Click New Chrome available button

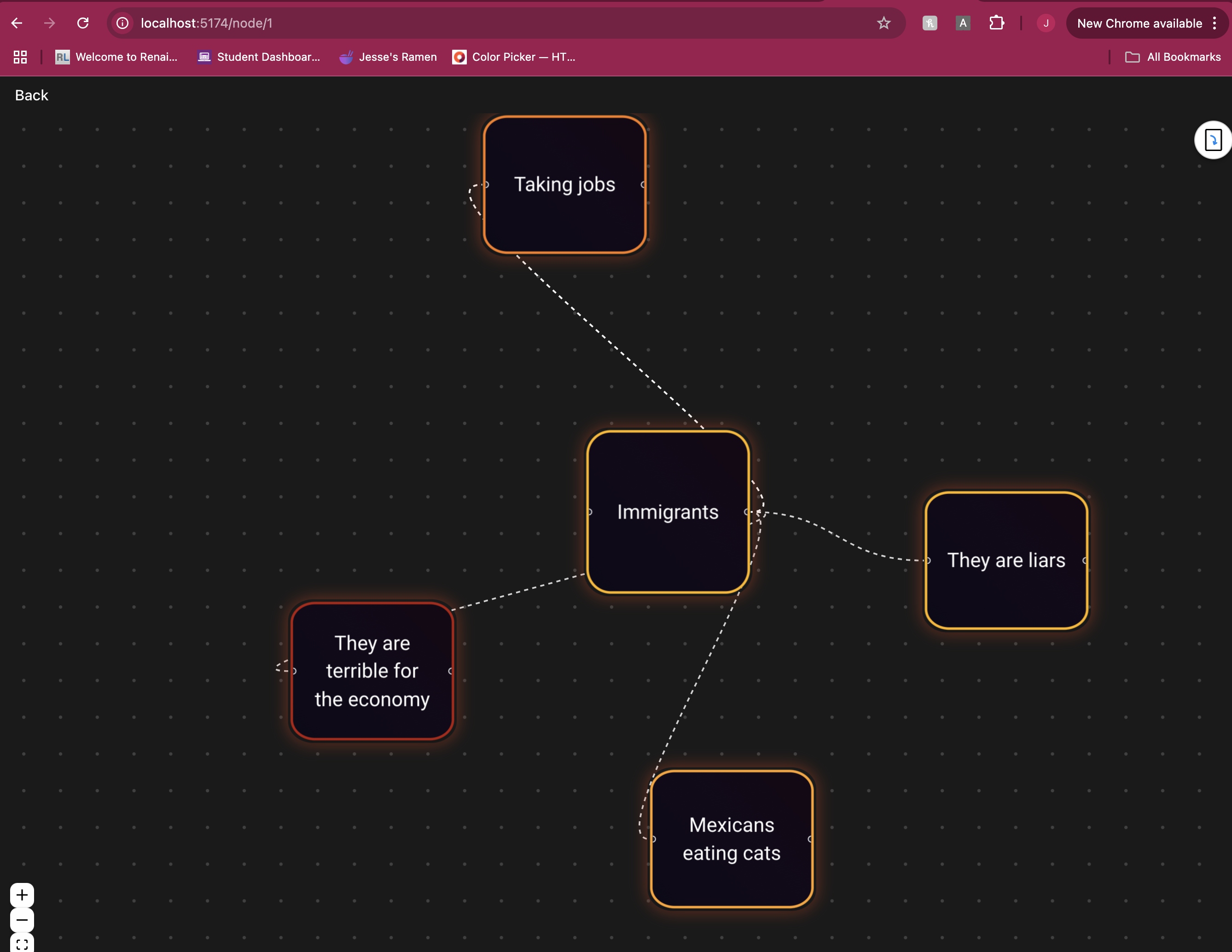(x=1139, y=23)
